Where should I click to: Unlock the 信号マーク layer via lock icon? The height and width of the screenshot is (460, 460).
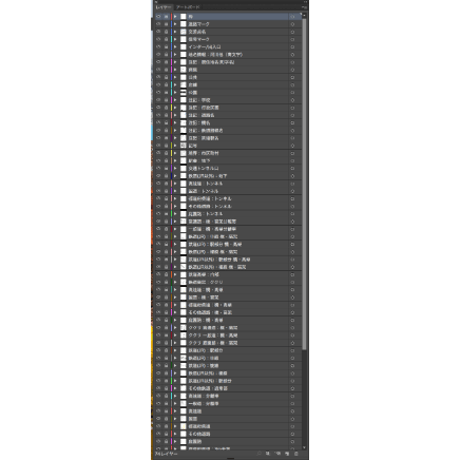[x=166, y=39]
